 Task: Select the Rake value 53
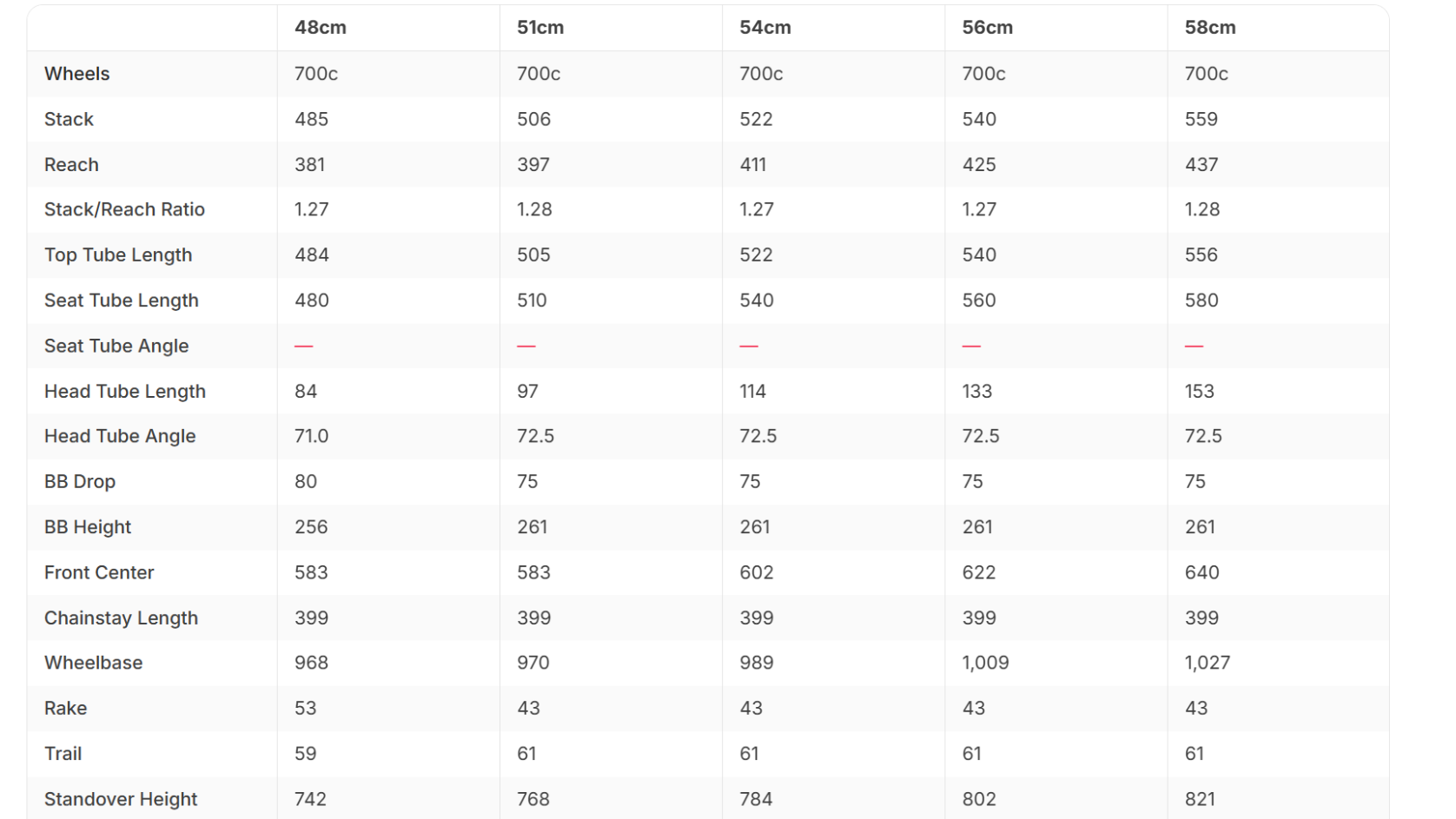tap(305, 708)
